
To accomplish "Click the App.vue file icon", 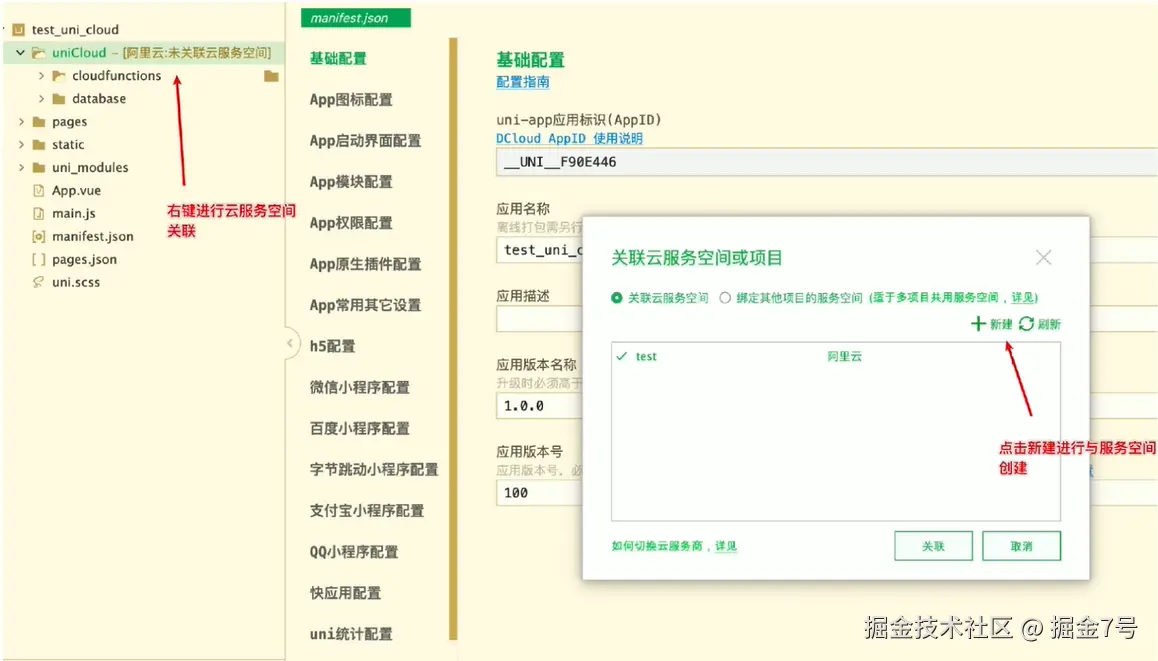I will [38, 191].
